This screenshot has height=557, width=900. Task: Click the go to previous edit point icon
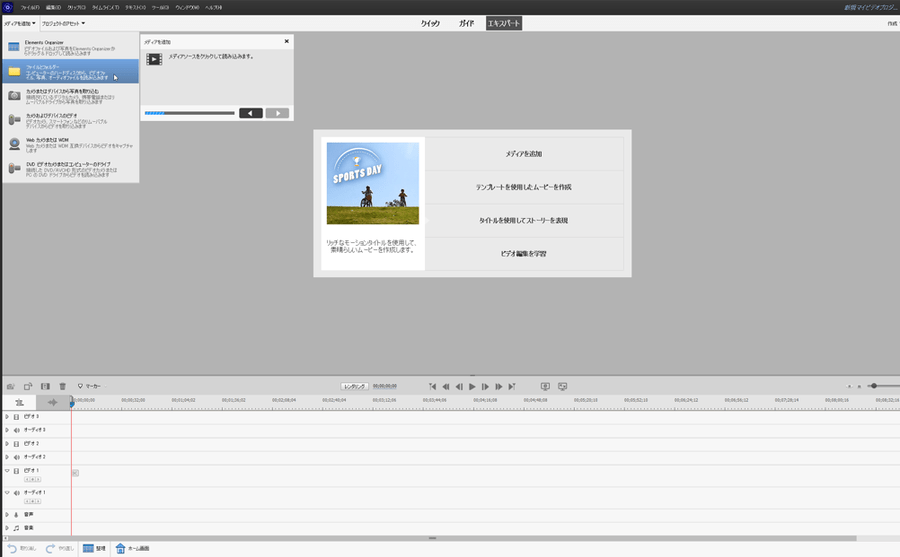point(433,386)
